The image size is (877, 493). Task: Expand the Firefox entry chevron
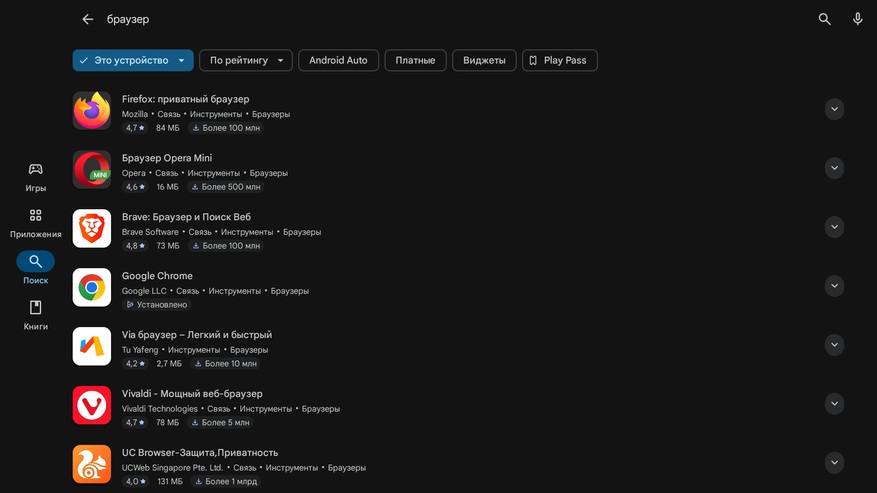[834, 109]
